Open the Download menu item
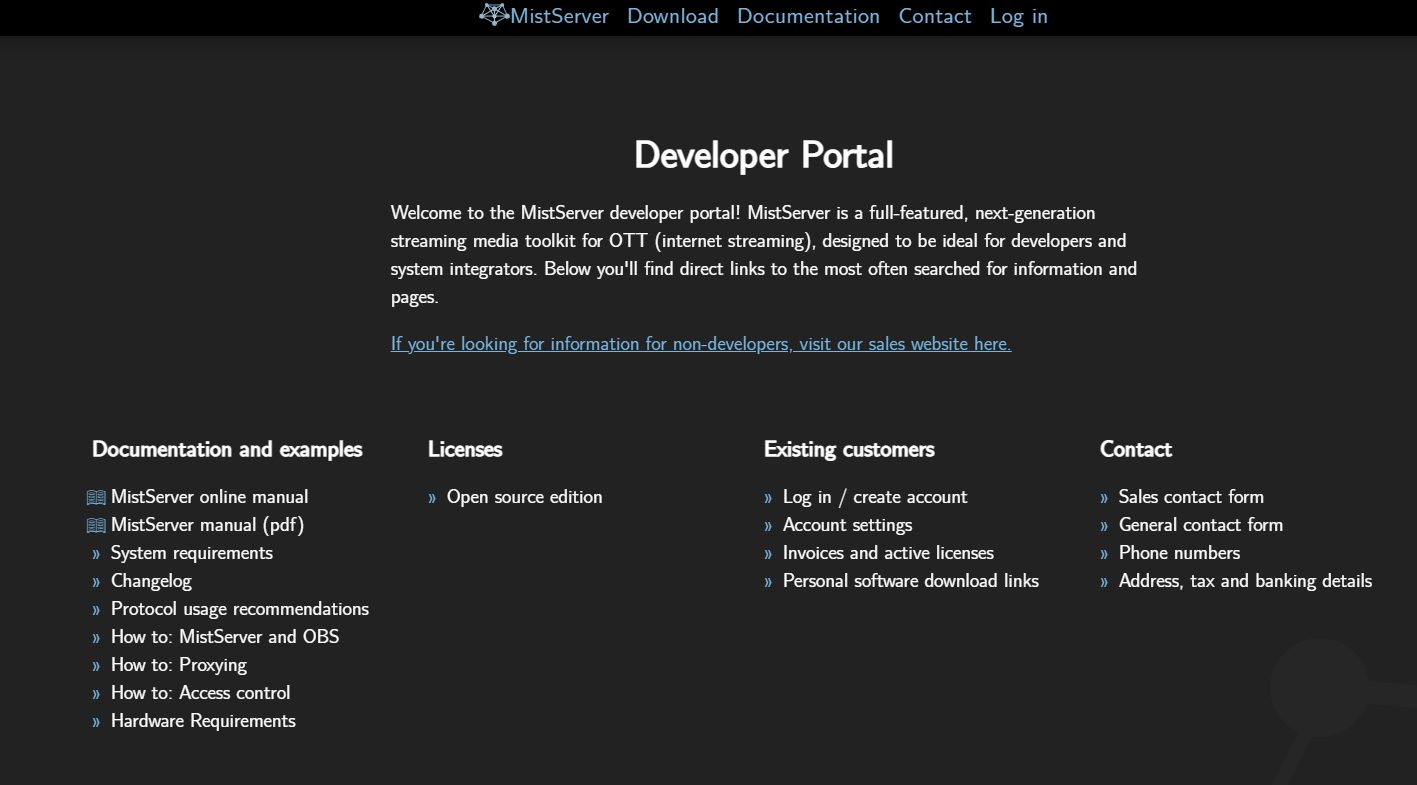The height and width of the screenshot is (785, 1417). tap(672, 16)
